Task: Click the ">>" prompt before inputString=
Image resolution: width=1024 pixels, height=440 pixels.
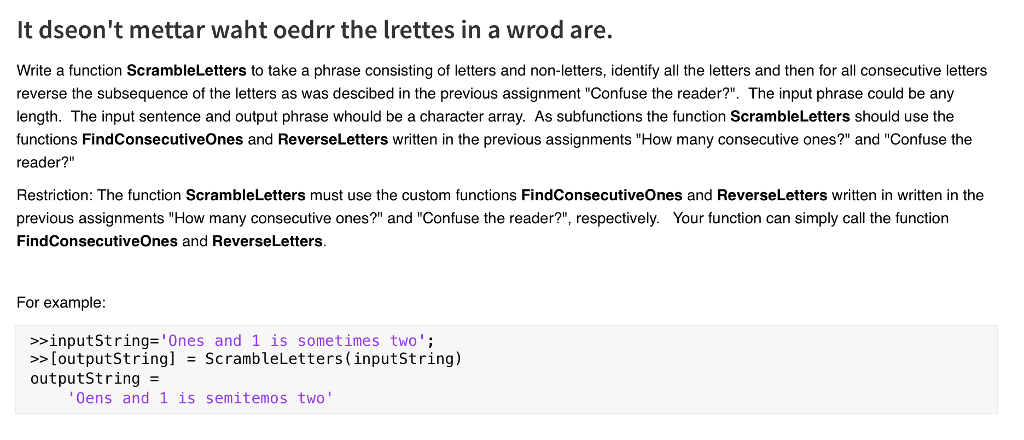Action: click(x=39, y=341)
